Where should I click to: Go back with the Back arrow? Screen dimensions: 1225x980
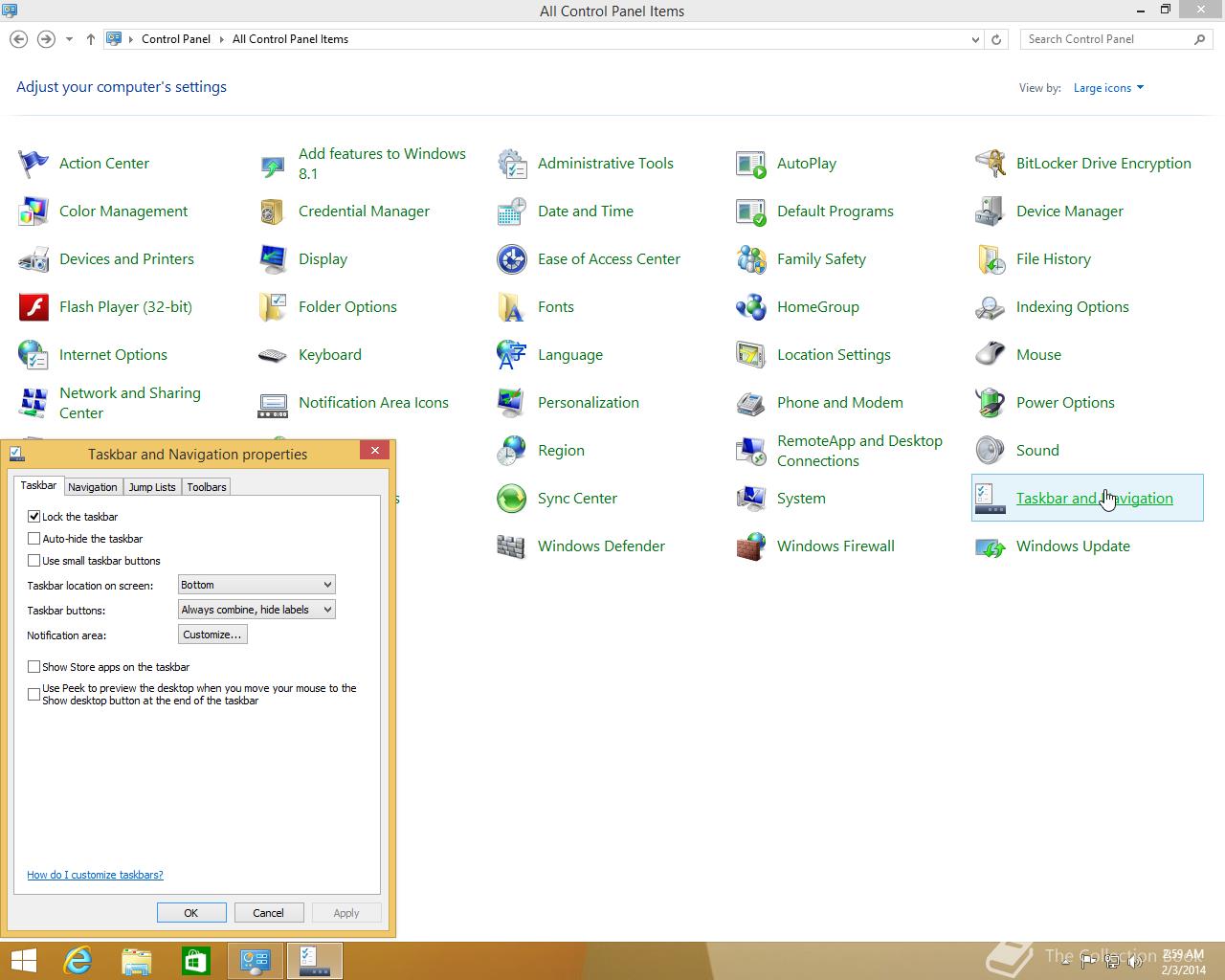18,39
